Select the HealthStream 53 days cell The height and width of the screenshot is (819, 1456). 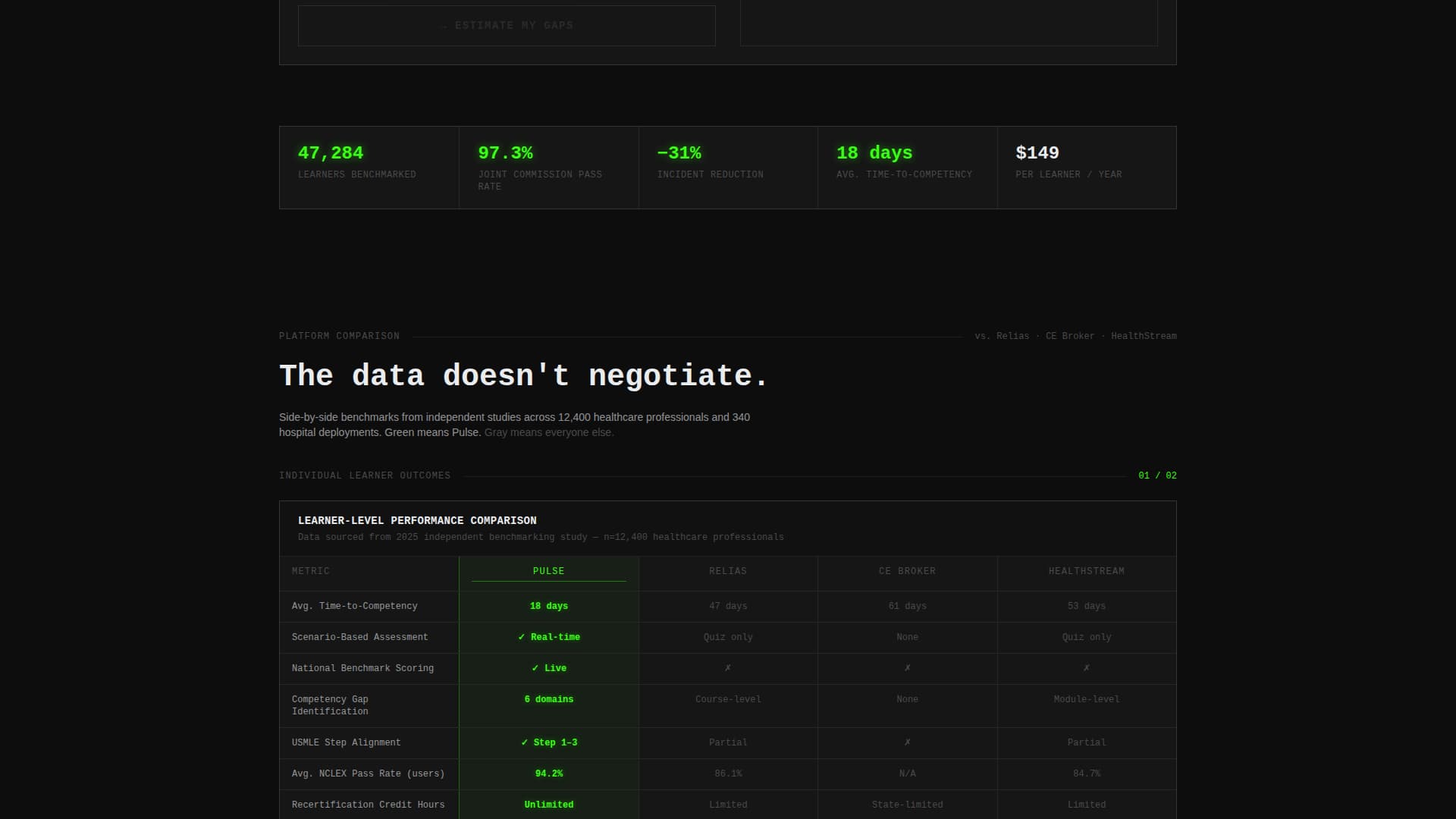coord(1087,607)
